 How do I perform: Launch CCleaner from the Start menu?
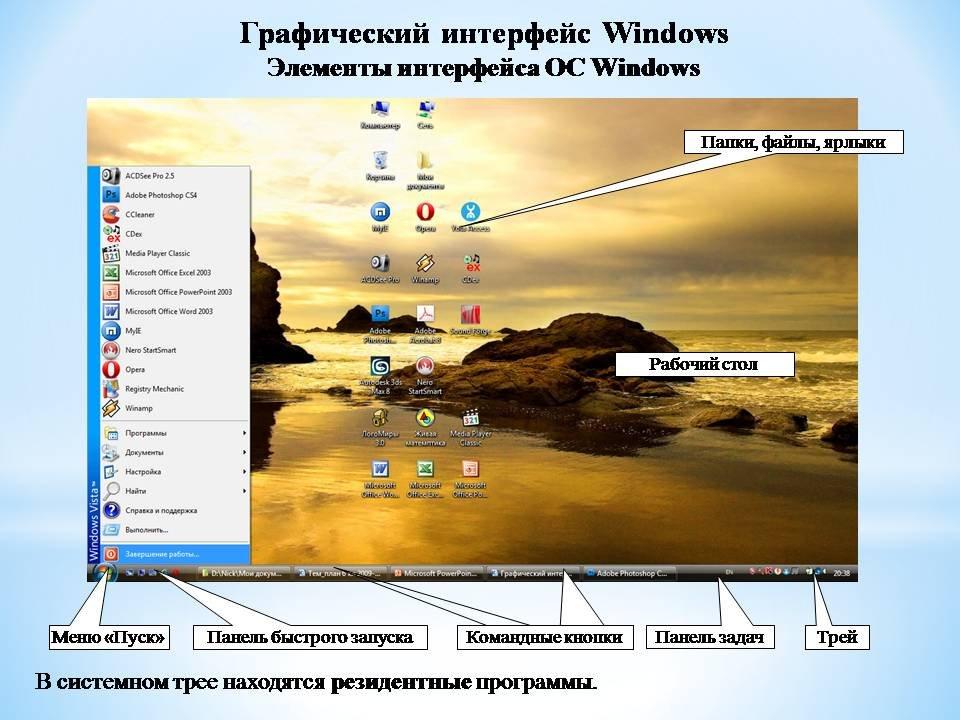139,214
